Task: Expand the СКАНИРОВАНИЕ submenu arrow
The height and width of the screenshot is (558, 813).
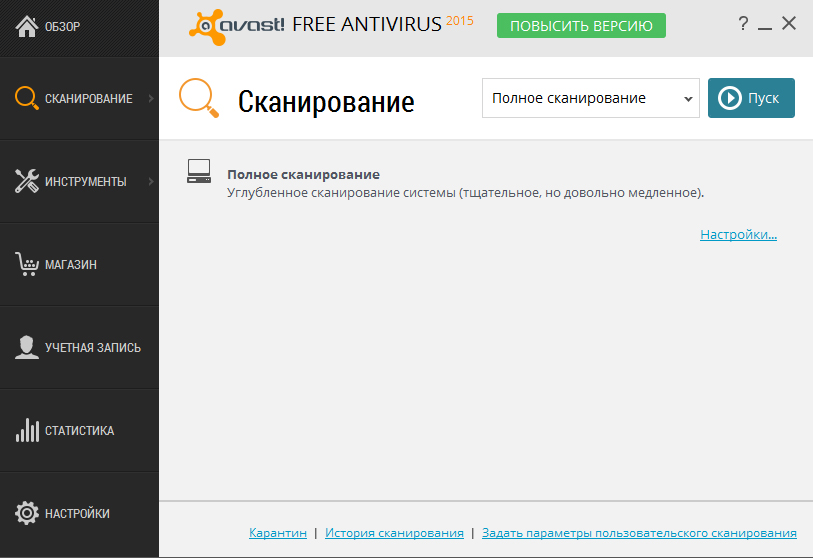Action: [151, 98]
